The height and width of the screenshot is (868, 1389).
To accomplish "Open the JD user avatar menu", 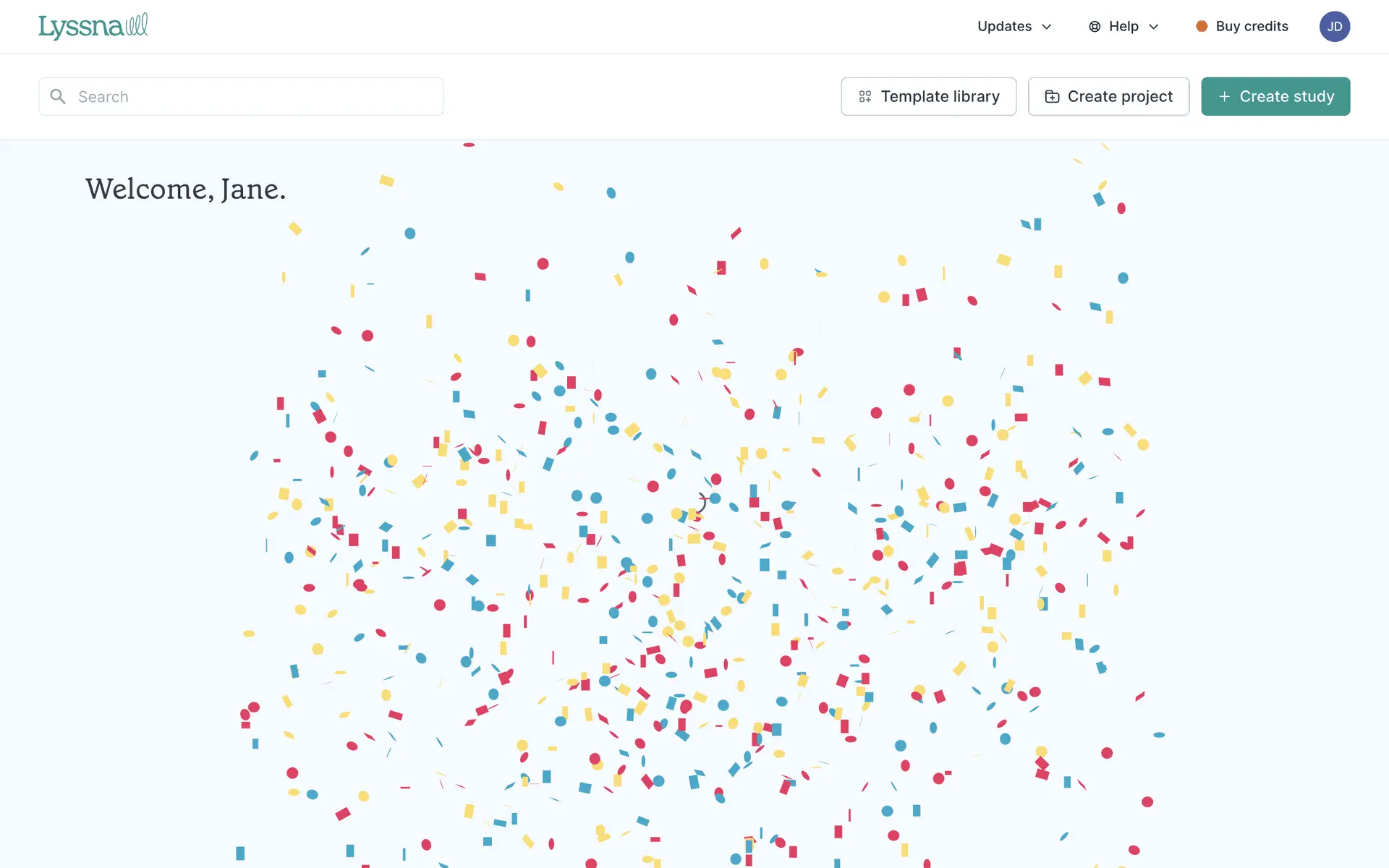I will coord(1334,27).
